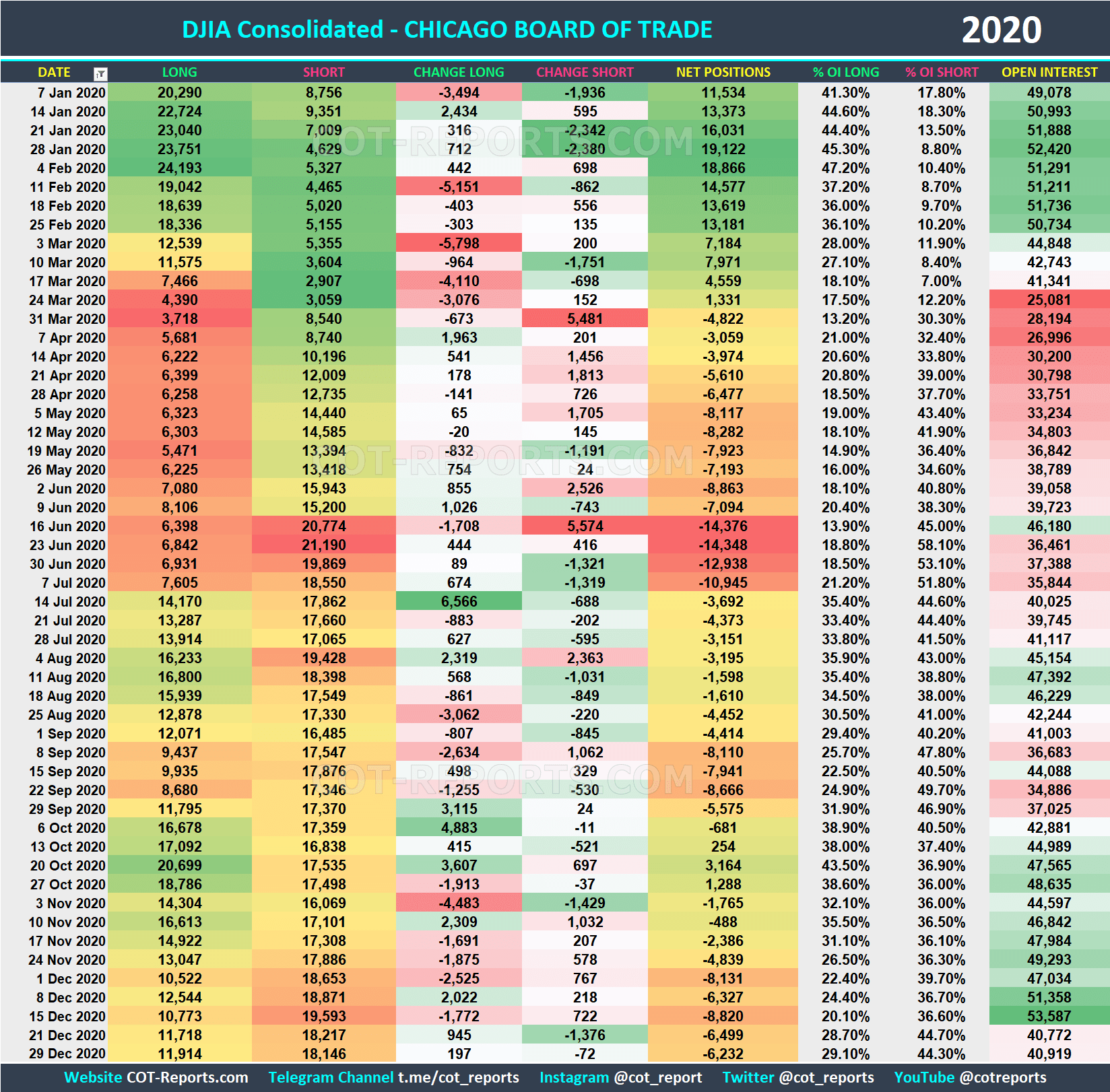Click the 53,587 open interest cell
Viewport: 1110px width, 1092px height.
point(1049,1016)
